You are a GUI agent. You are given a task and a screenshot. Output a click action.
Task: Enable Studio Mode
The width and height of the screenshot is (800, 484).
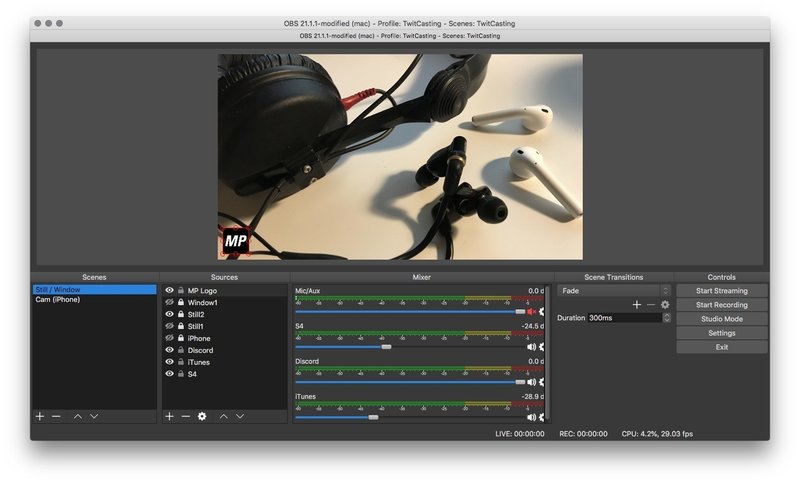click(x=721, y=319)
